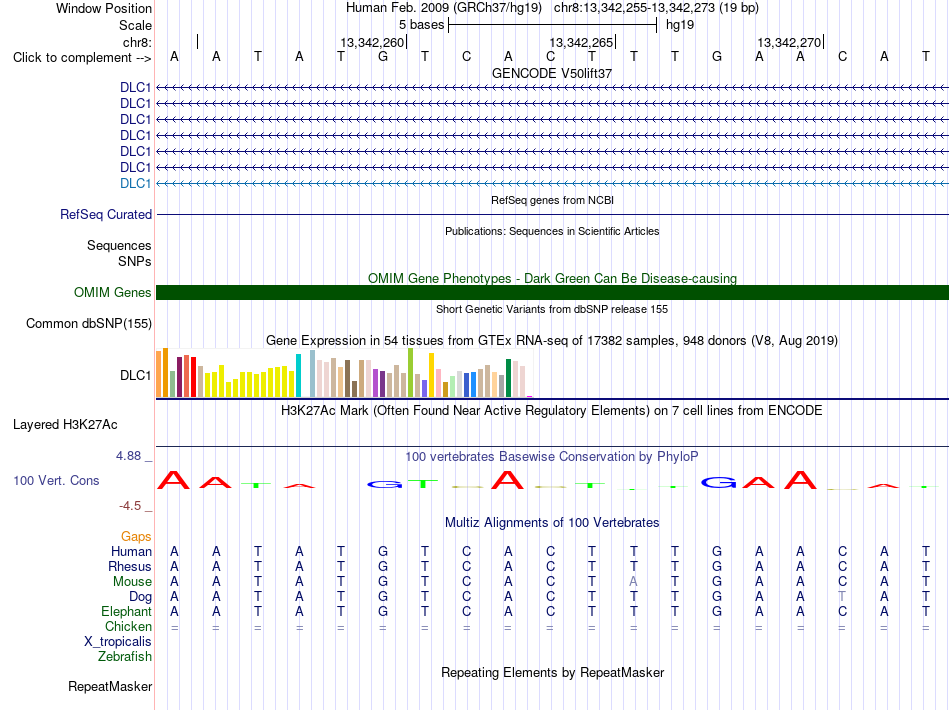Screen dimensions: 950x710
Task: Open '100 vertebrates Basewise Conservation by PhyloP' title
Action: point(552,457)
